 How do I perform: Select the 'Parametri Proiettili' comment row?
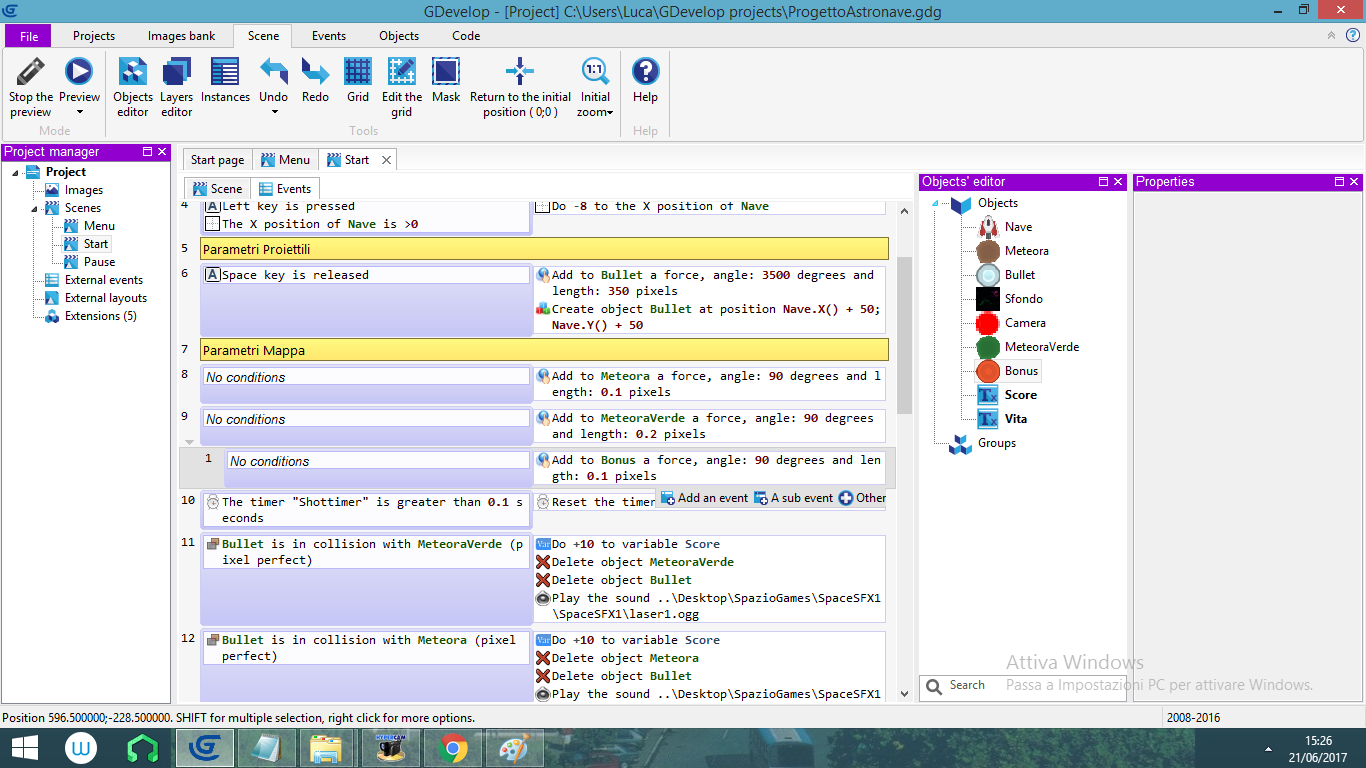[x=544, y=249]
